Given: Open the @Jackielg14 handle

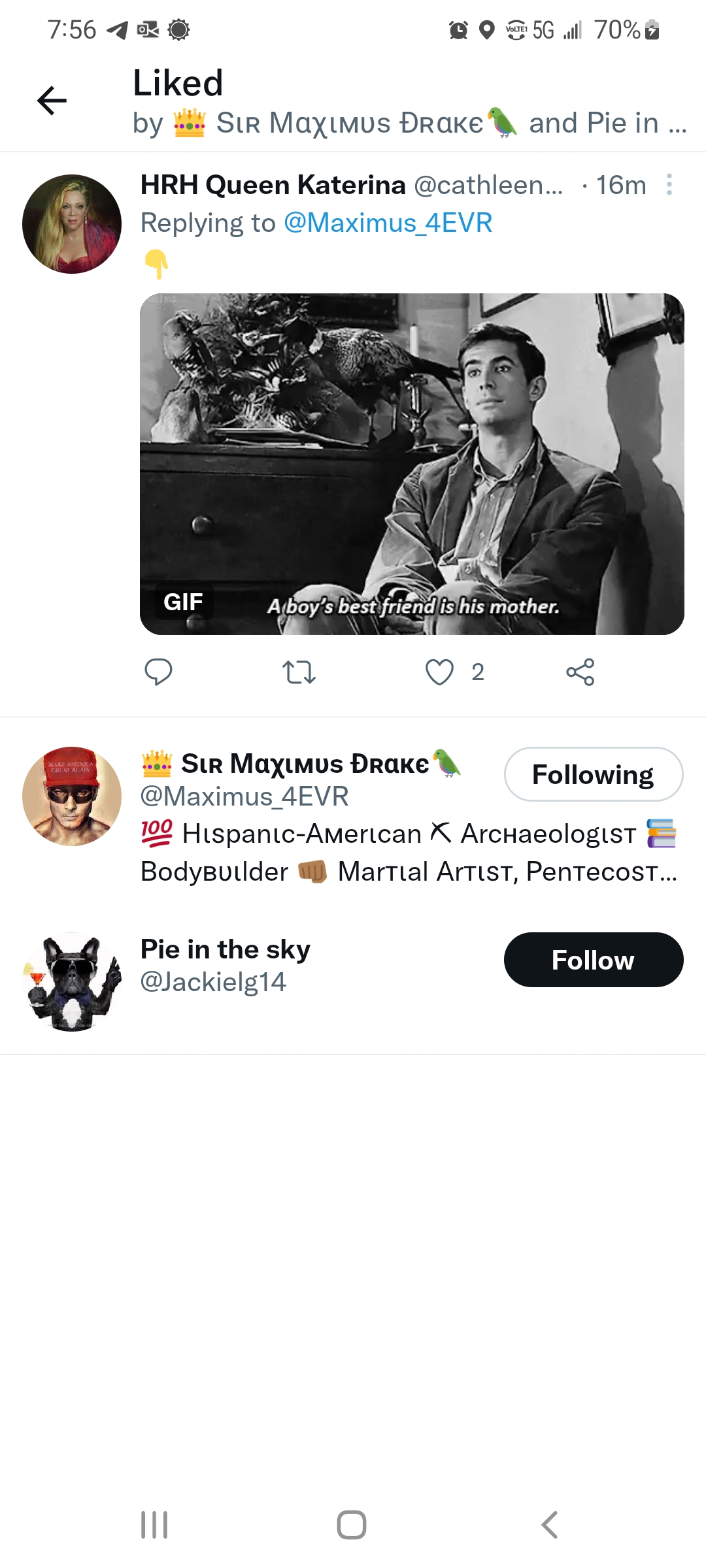Looking at the screenshot, I should pyautogui.click(x=213, y=982).
